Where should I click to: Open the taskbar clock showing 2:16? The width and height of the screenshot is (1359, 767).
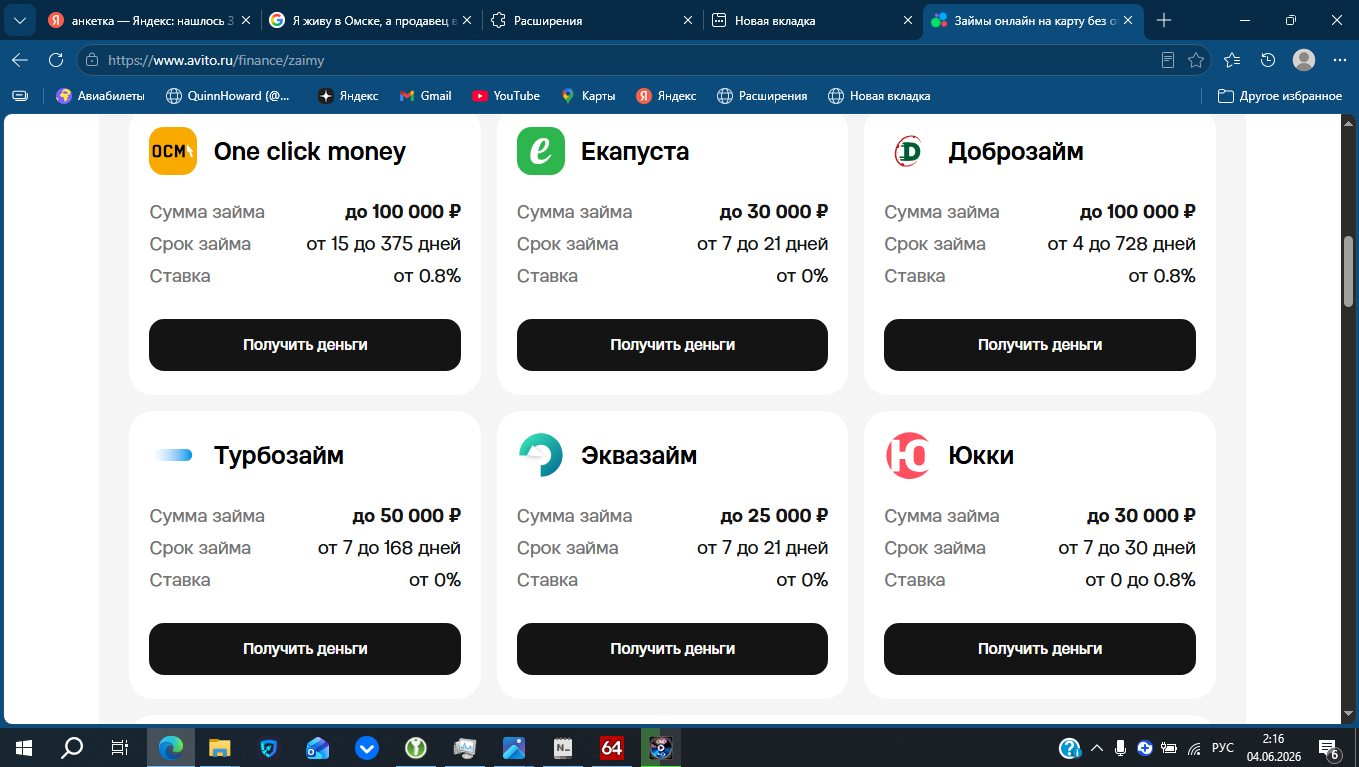(1273, 747)
